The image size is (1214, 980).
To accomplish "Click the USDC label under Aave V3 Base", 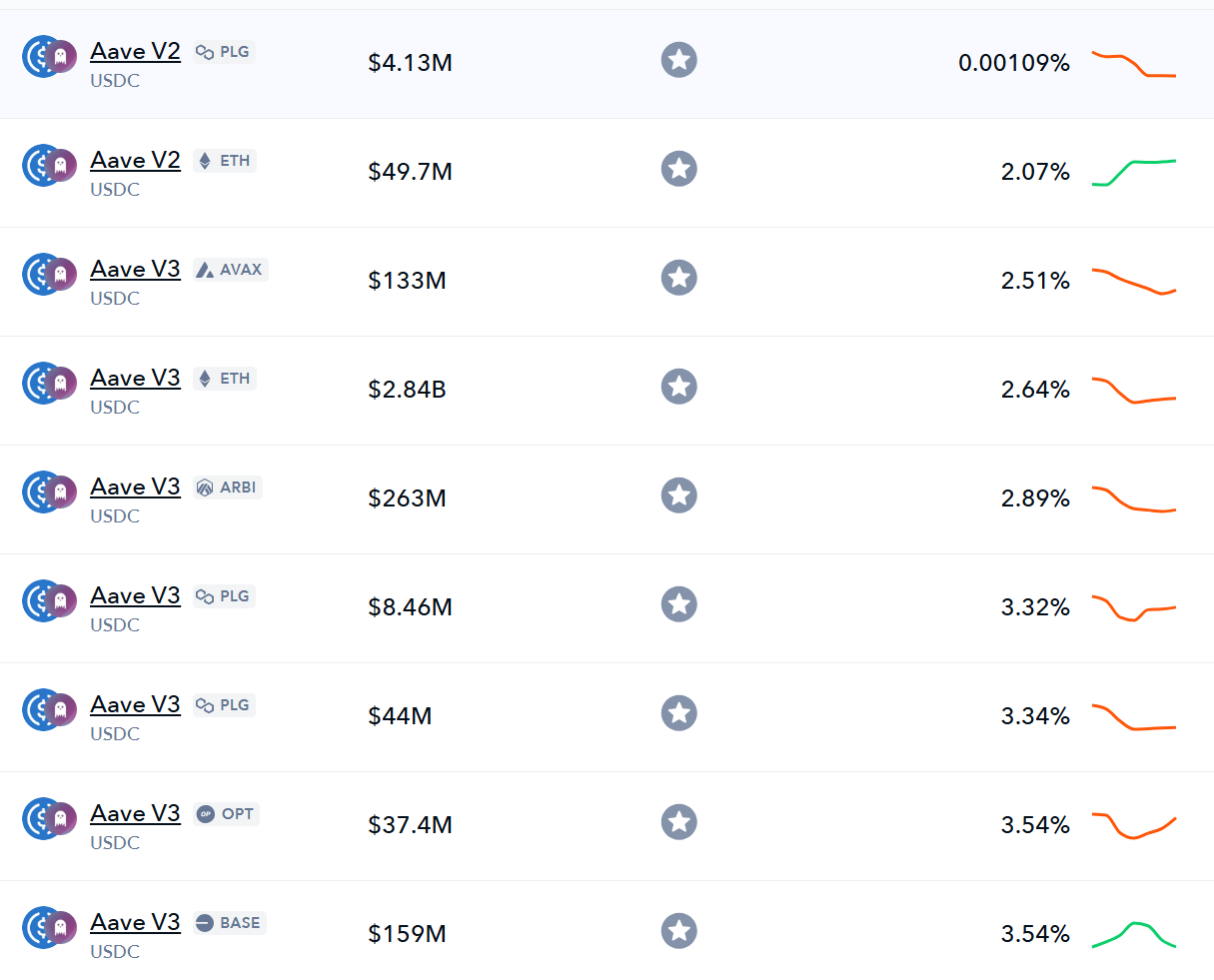I will click(114, 952).
